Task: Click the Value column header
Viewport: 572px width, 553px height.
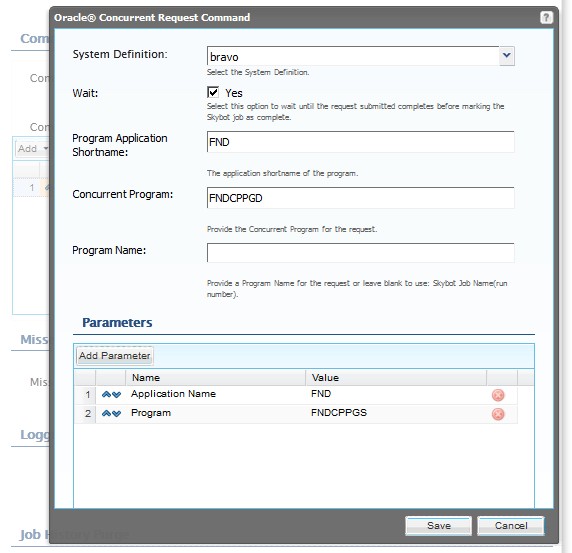Action: [396, 378]
